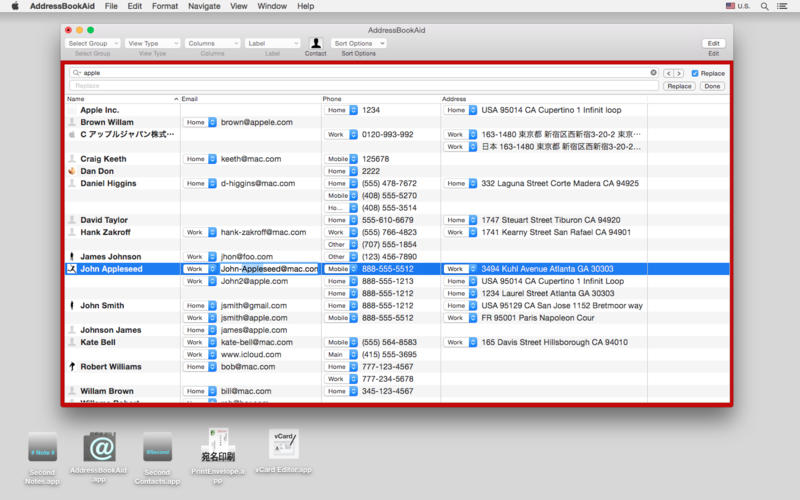The image size is (800, 500).
Task: Click the Done button
Action: coord(712,86)
